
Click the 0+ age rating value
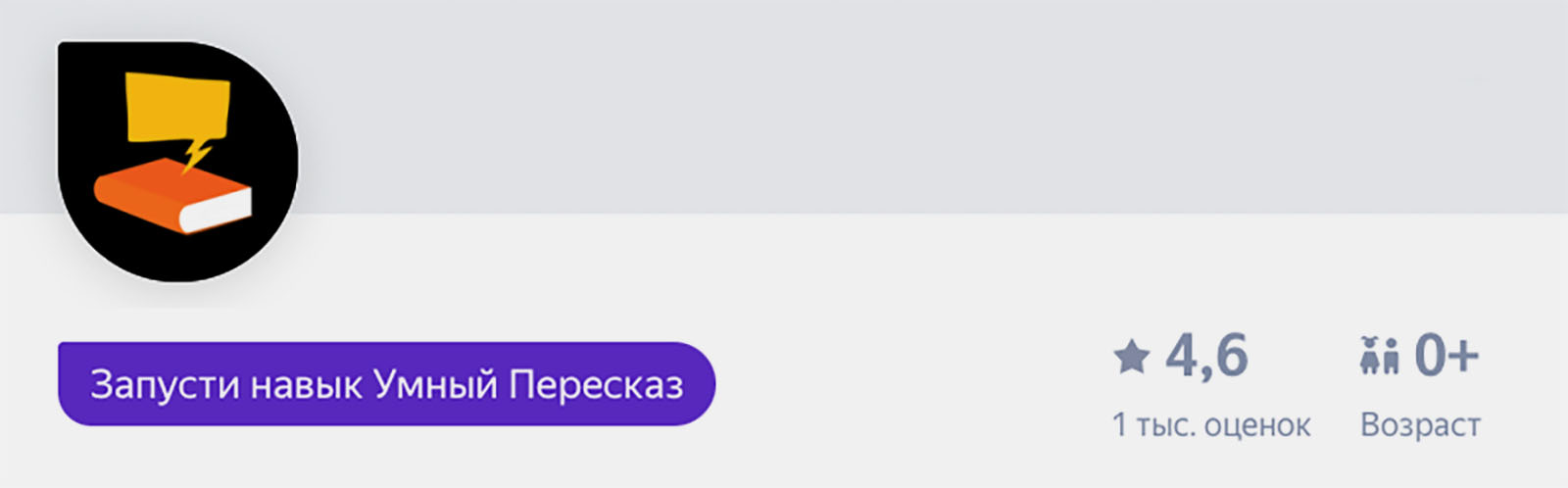[x=1445, y=355]
